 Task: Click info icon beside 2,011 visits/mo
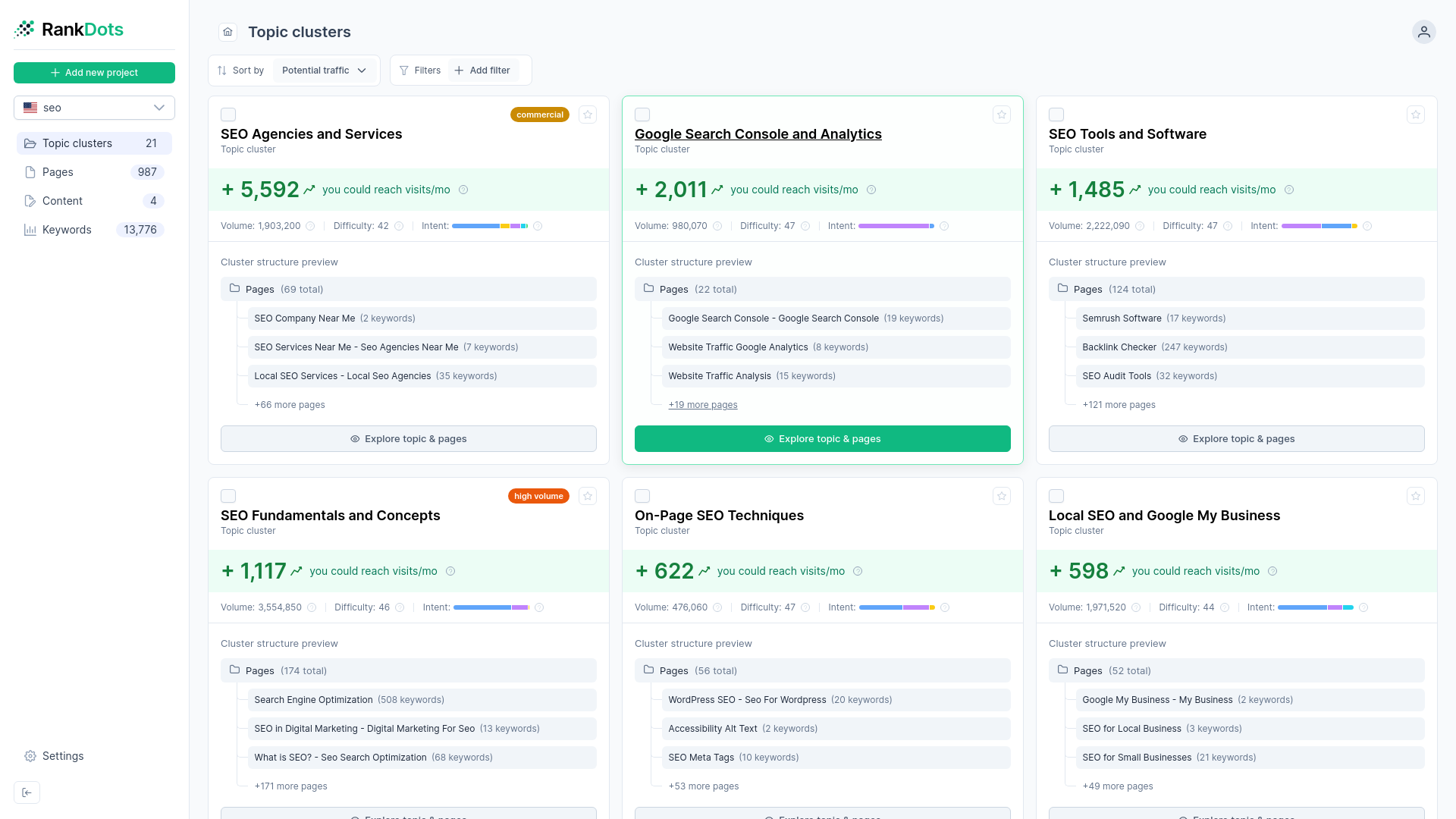(x=871, y=190)
